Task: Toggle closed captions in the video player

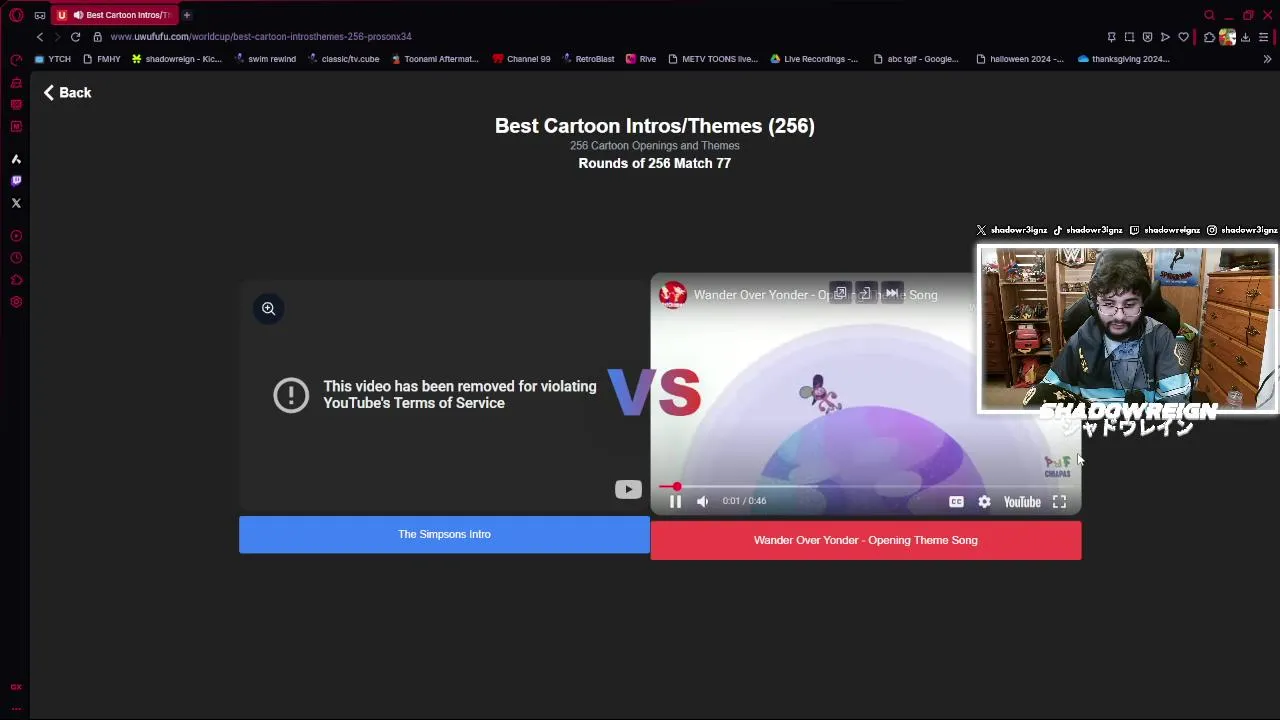Action: [x=956, y=502]
